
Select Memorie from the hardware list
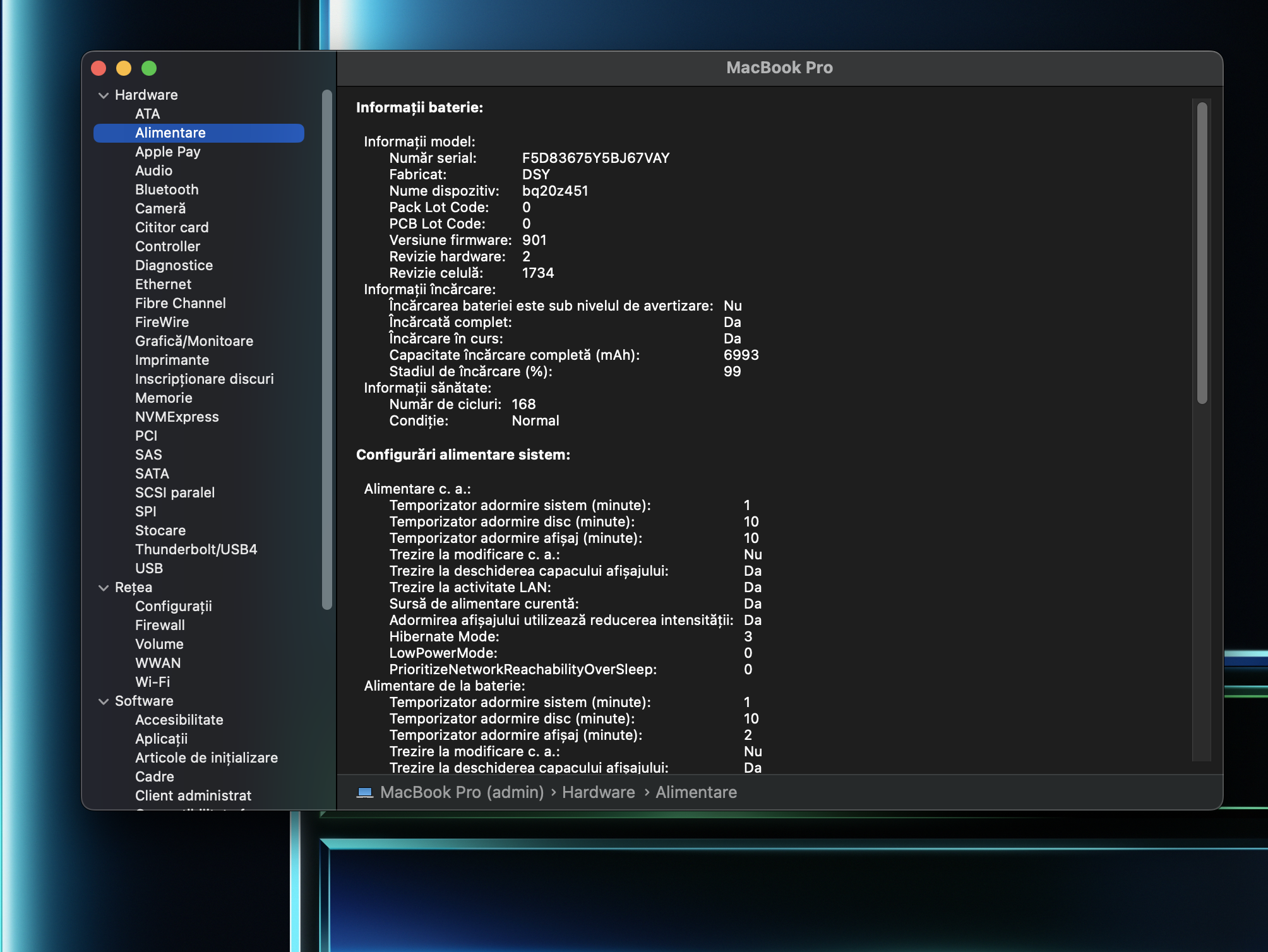(x=164, y=398)
